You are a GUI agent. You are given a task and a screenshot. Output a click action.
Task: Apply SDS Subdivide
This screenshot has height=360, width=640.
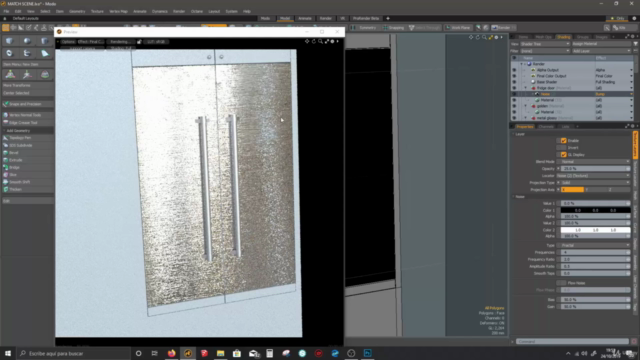(27, 145)
